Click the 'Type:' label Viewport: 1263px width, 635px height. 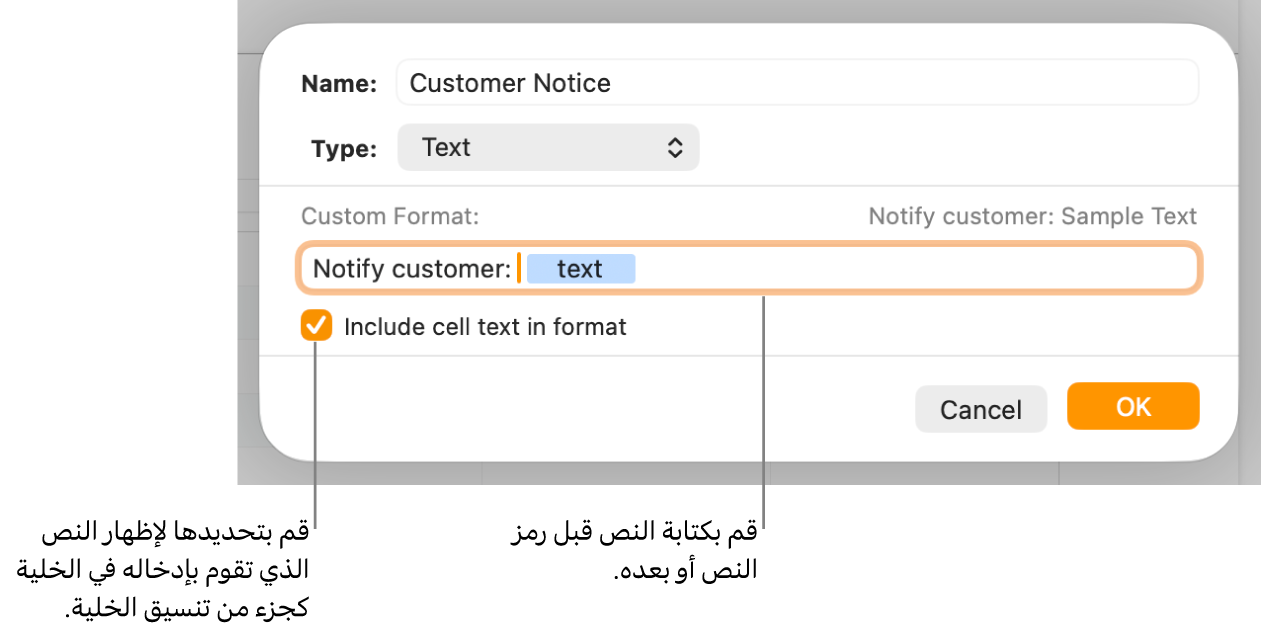pyautogui.click(x=344, y=149)
